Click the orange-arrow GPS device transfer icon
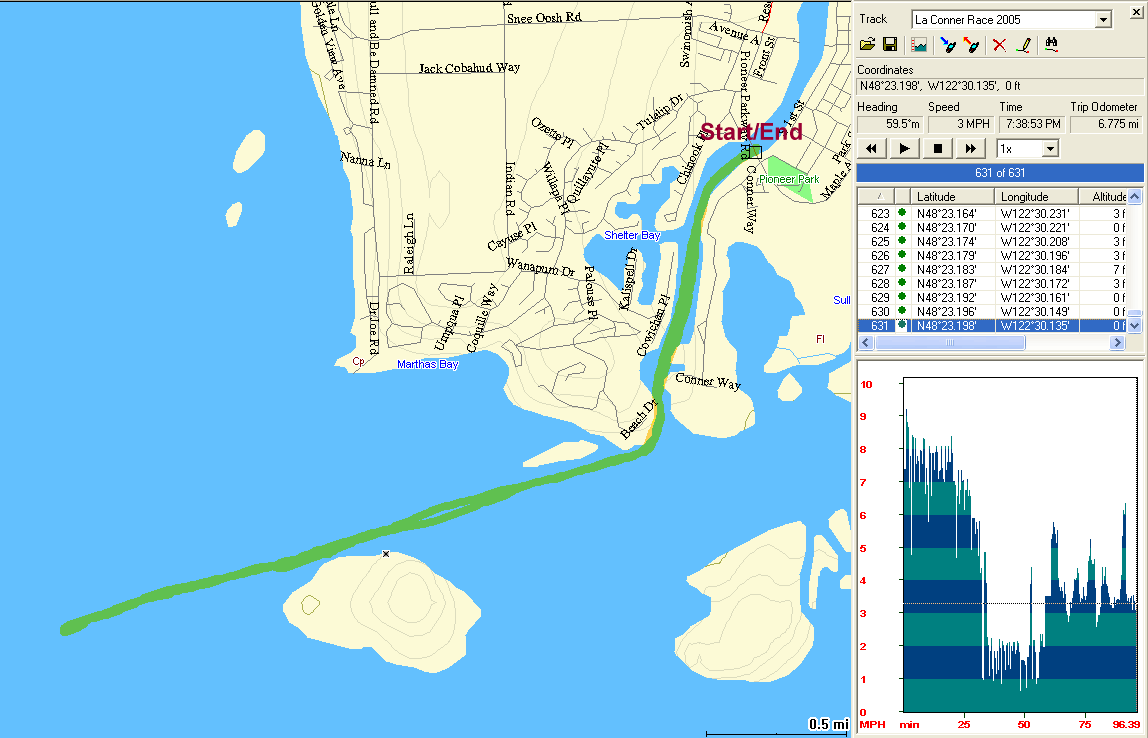 click(x=970, y=45)
